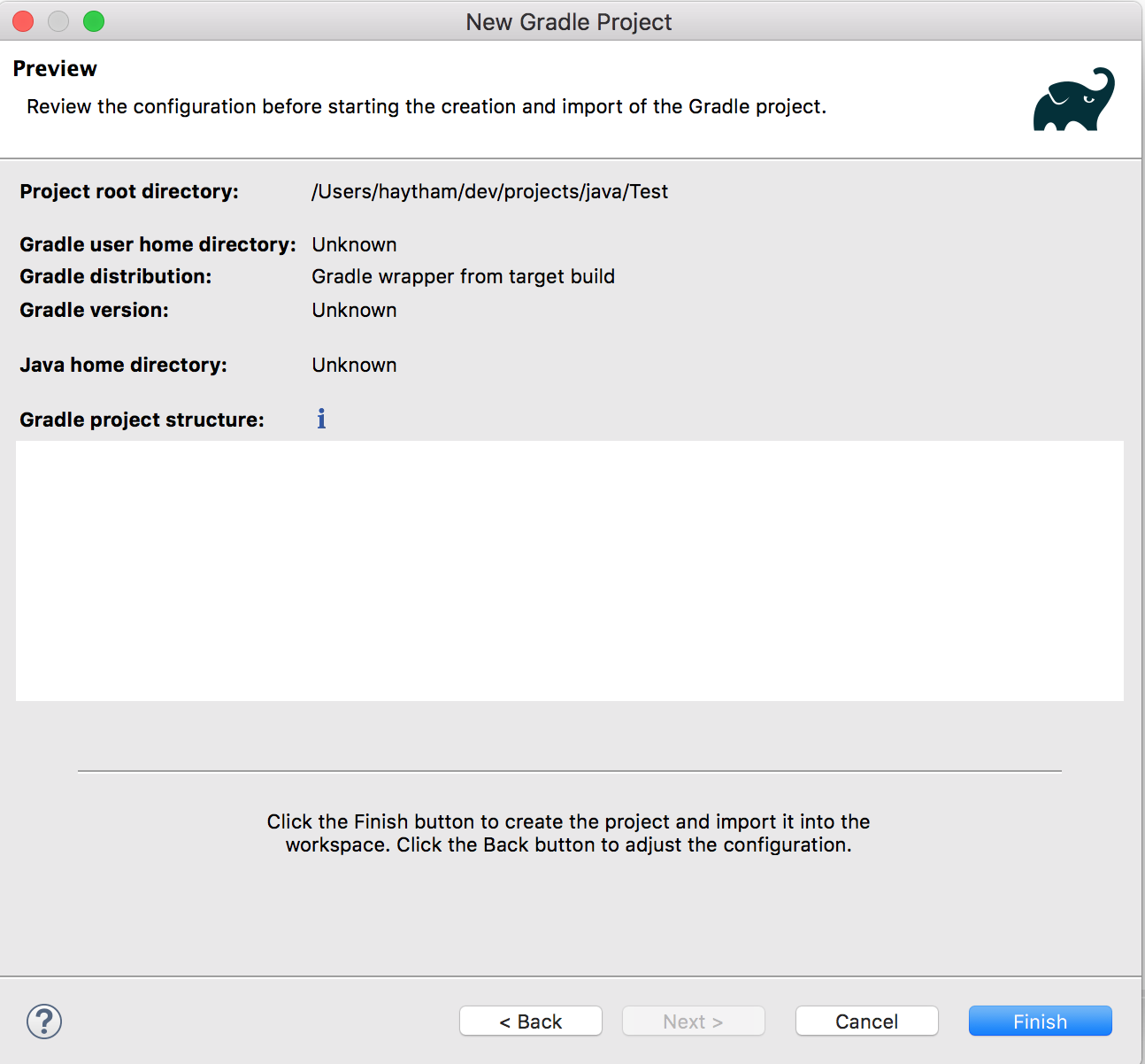Close the New Gradle Project window
The image size is (1145, 1064).
(23, 21)
